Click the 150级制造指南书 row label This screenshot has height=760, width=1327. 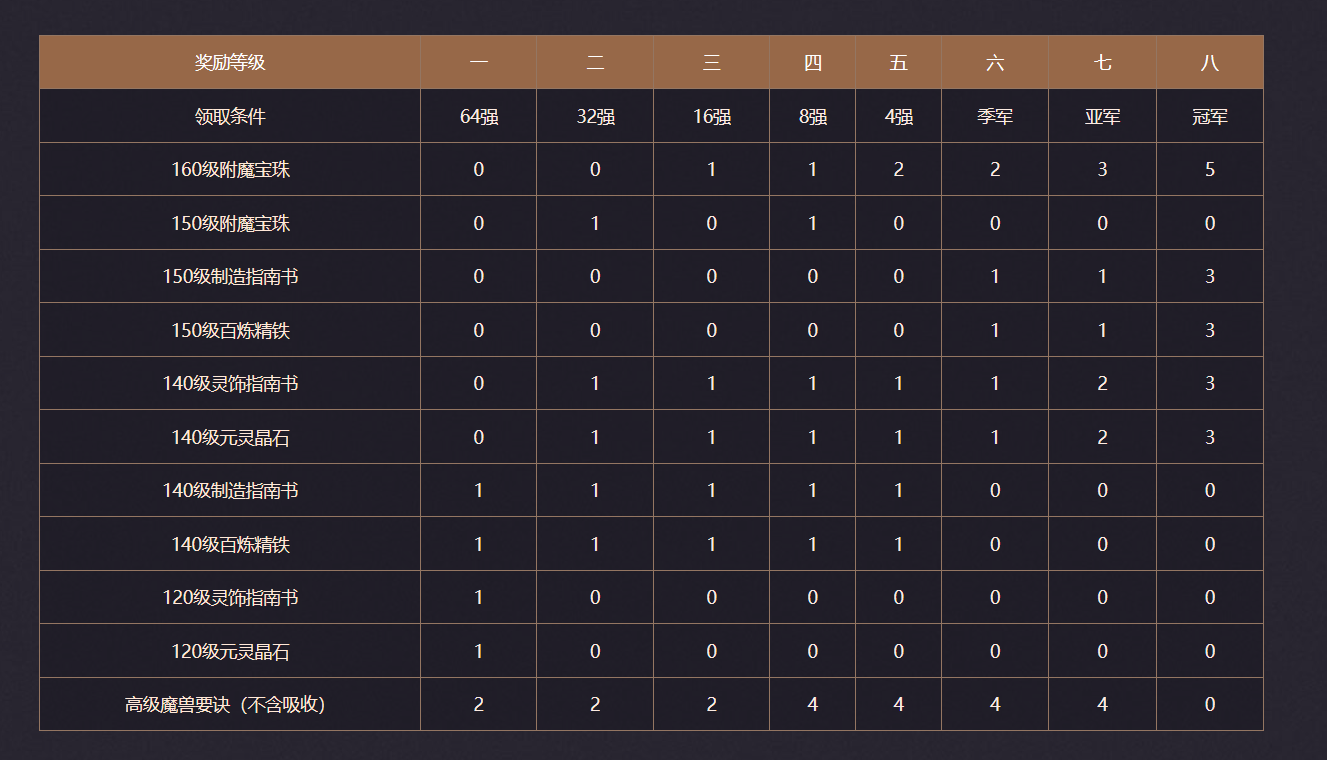[x=230, y=277]
